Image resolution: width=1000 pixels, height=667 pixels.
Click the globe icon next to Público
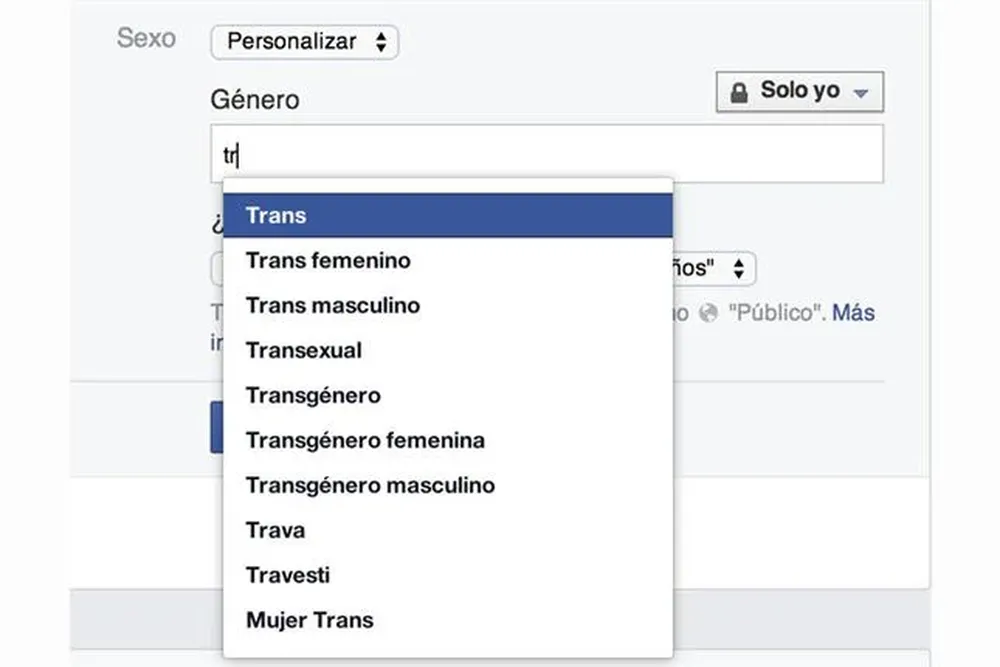tap(709, 313)
